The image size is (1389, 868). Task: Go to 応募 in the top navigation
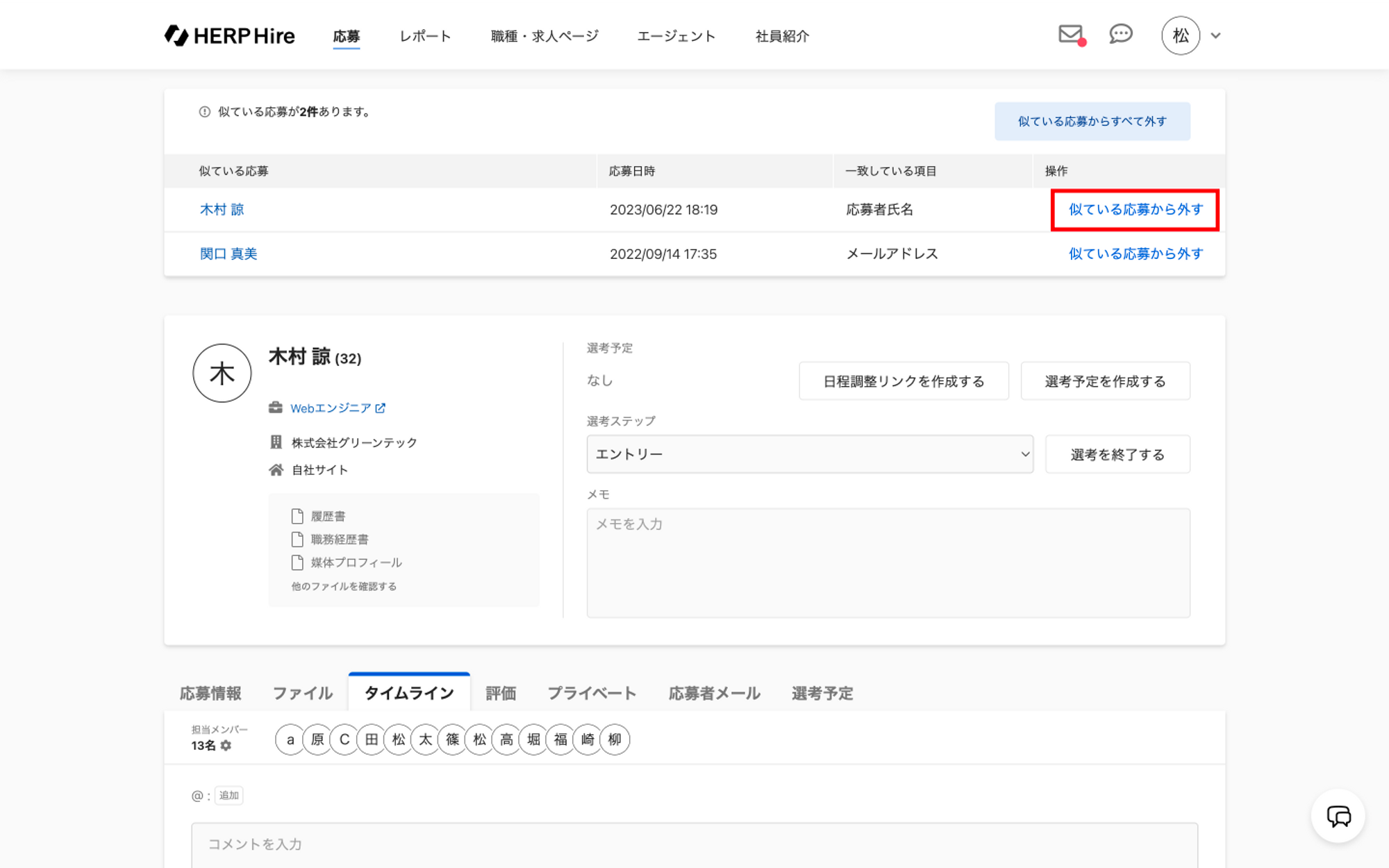coord(347,36)
